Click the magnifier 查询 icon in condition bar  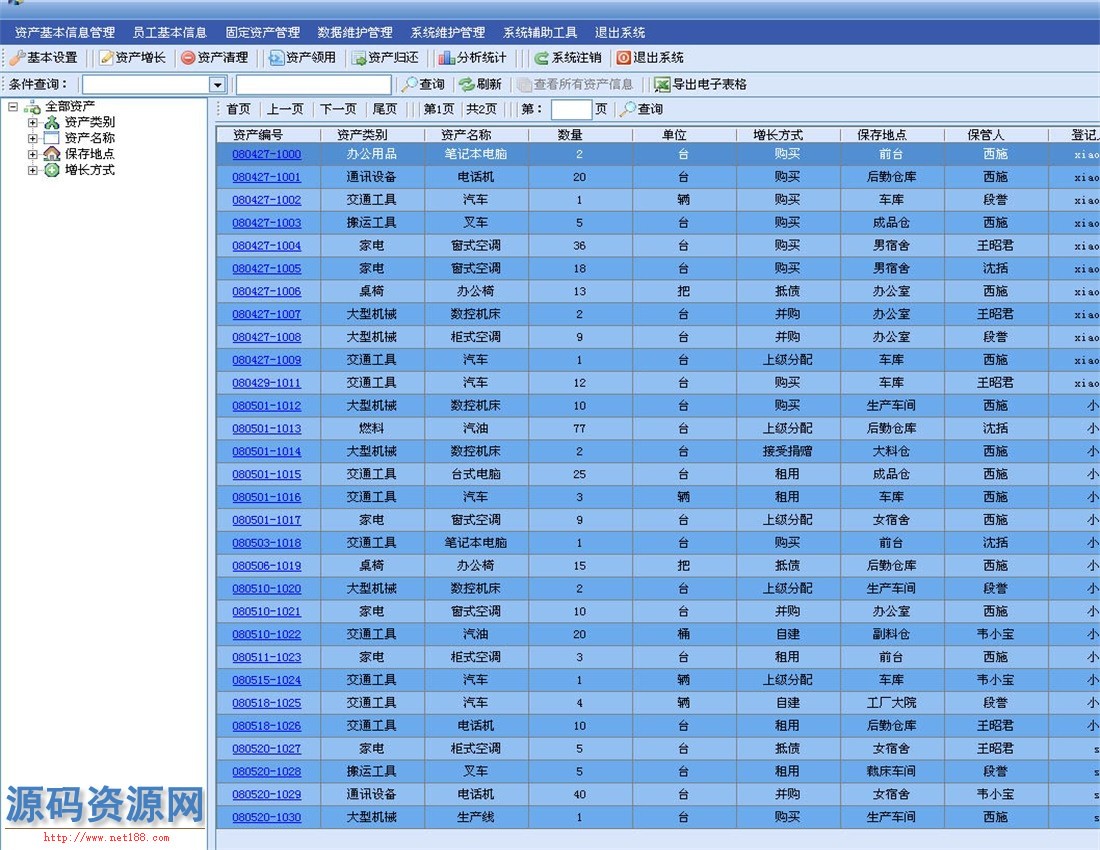[409, 85]
